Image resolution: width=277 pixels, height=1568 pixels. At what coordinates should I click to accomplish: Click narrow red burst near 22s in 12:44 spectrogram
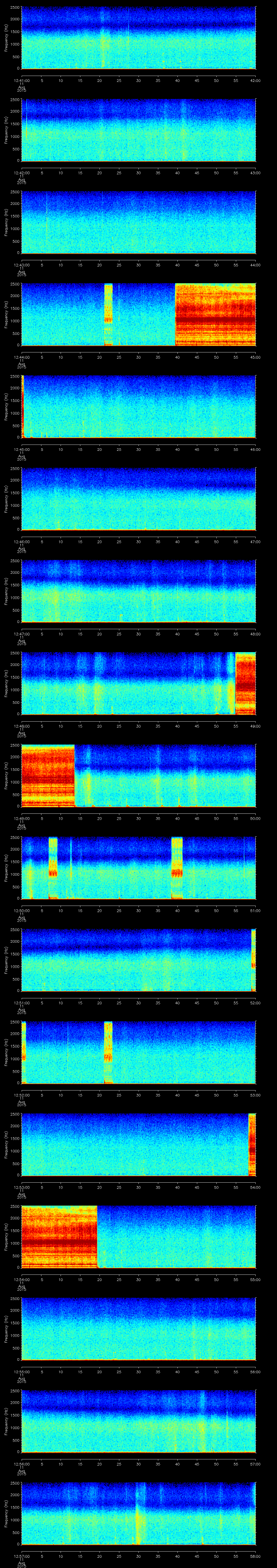108,314
